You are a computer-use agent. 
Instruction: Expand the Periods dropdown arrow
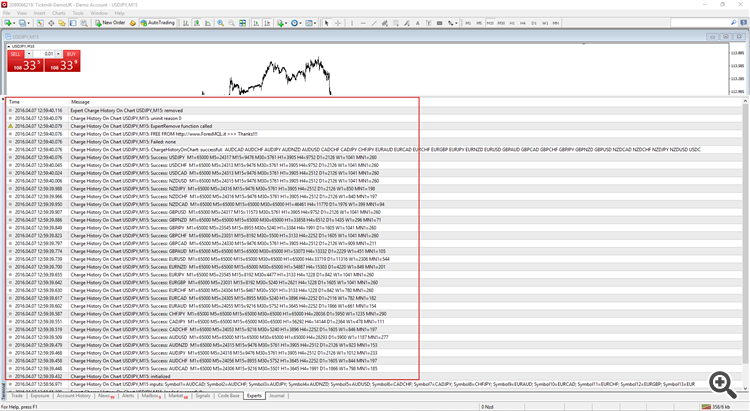[x=300, y=23]
